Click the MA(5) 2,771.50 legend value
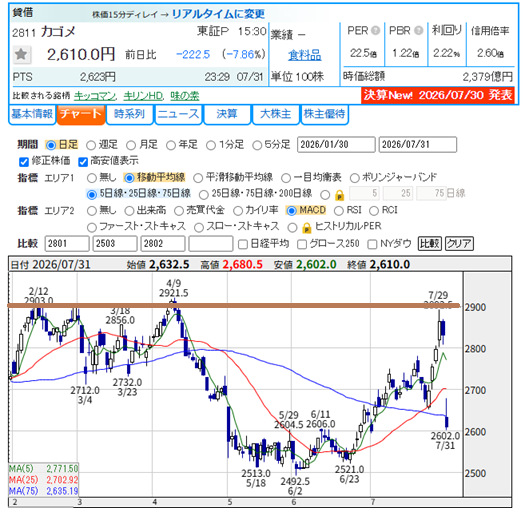The width and height of the screenshot is (525, 508). [x=62, y=468]
